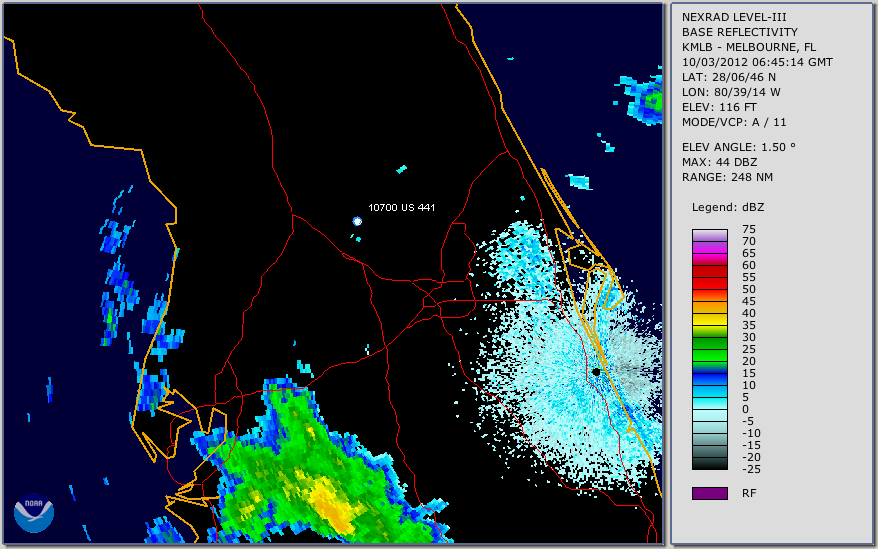The width and height of the screenshot is (878, 549).
Task: Click the legend value -25
Action: (x=751, y=469)
